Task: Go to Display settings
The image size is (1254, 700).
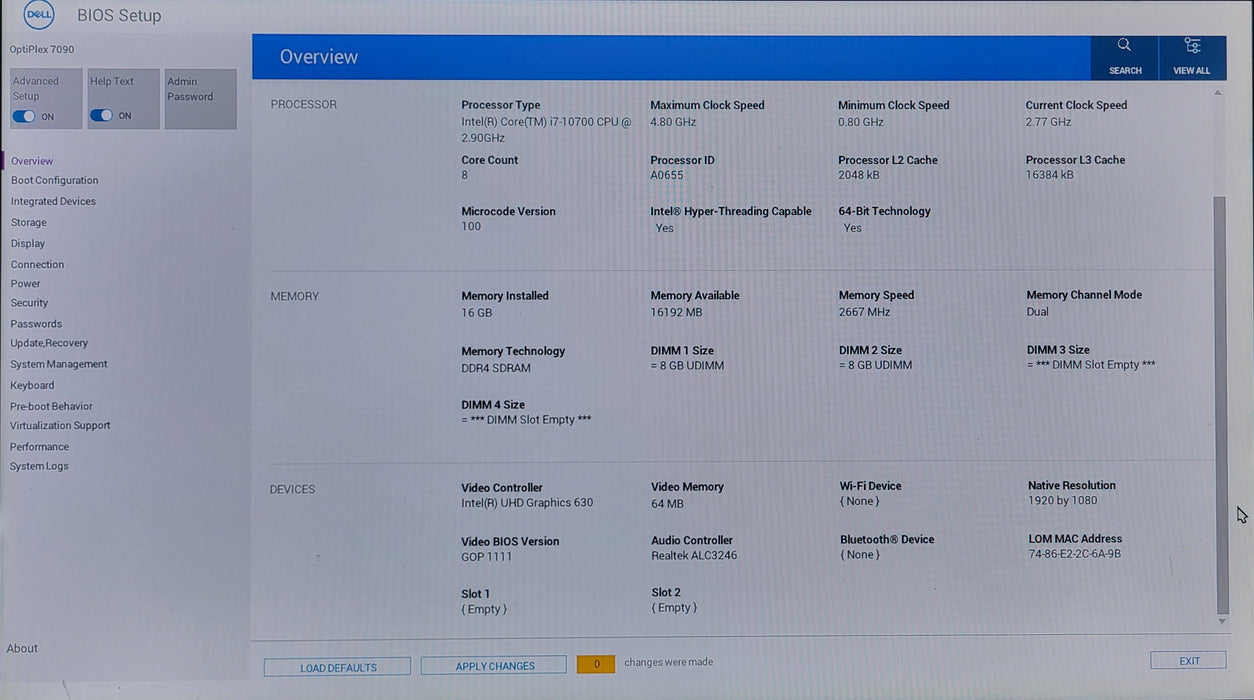Action: click(x=27, y=244)
